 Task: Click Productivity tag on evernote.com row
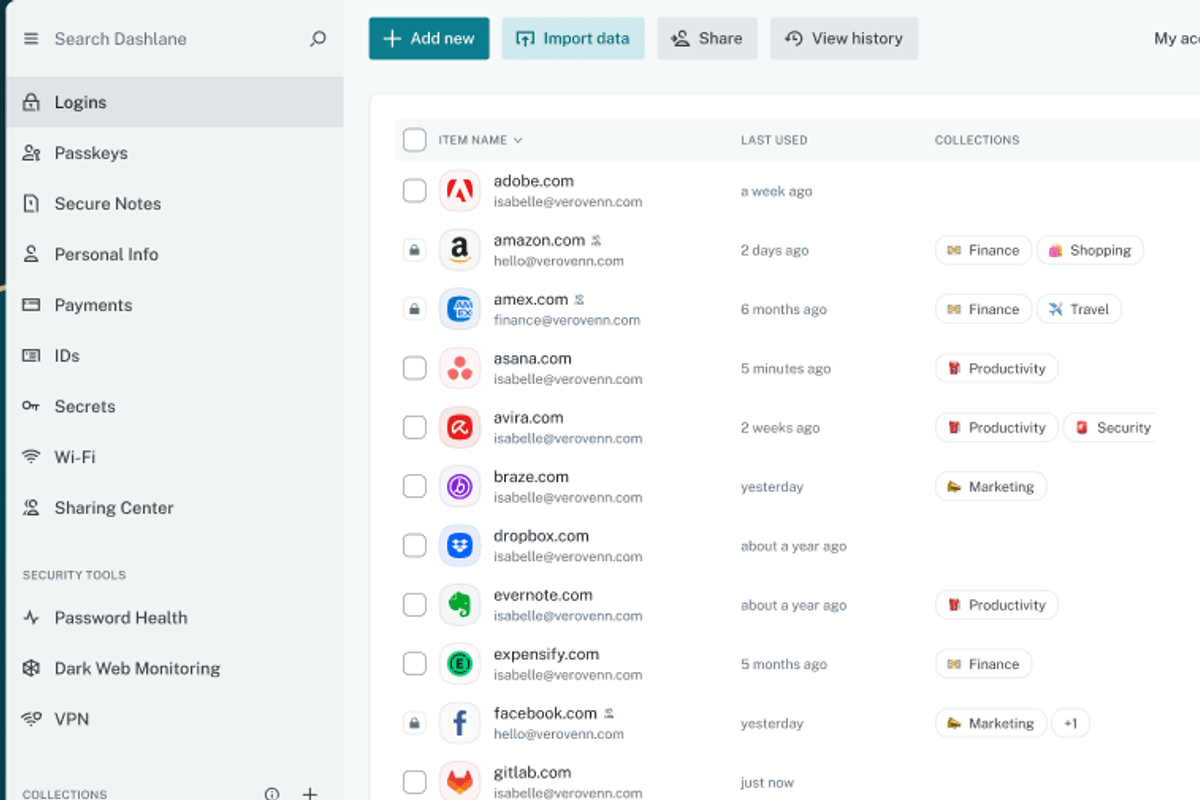(x=997, y=605)
